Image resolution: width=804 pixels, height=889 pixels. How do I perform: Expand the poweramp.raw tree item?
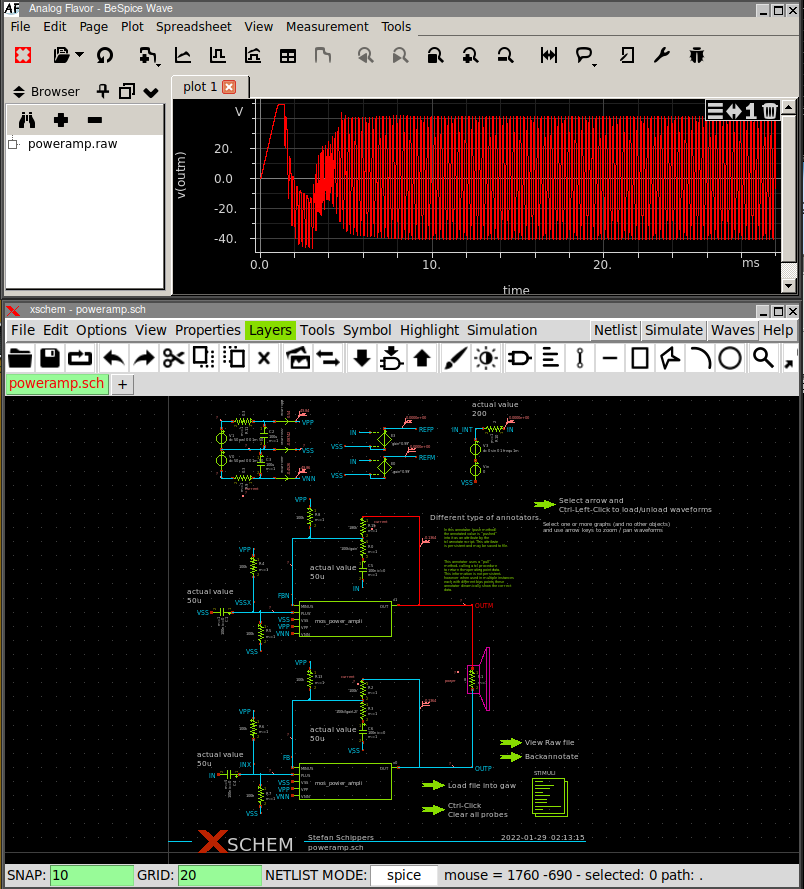tap(13, 144)
